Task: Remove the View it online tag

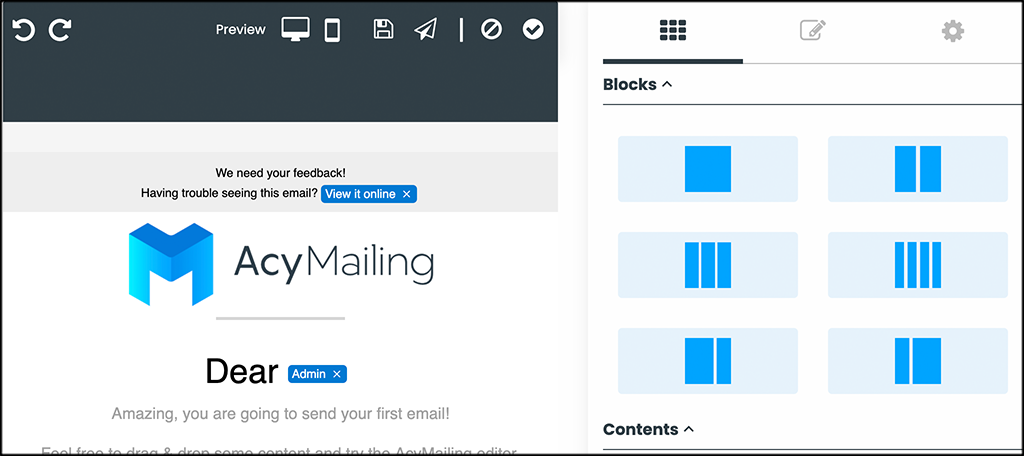Action: [x=406, y=194]
